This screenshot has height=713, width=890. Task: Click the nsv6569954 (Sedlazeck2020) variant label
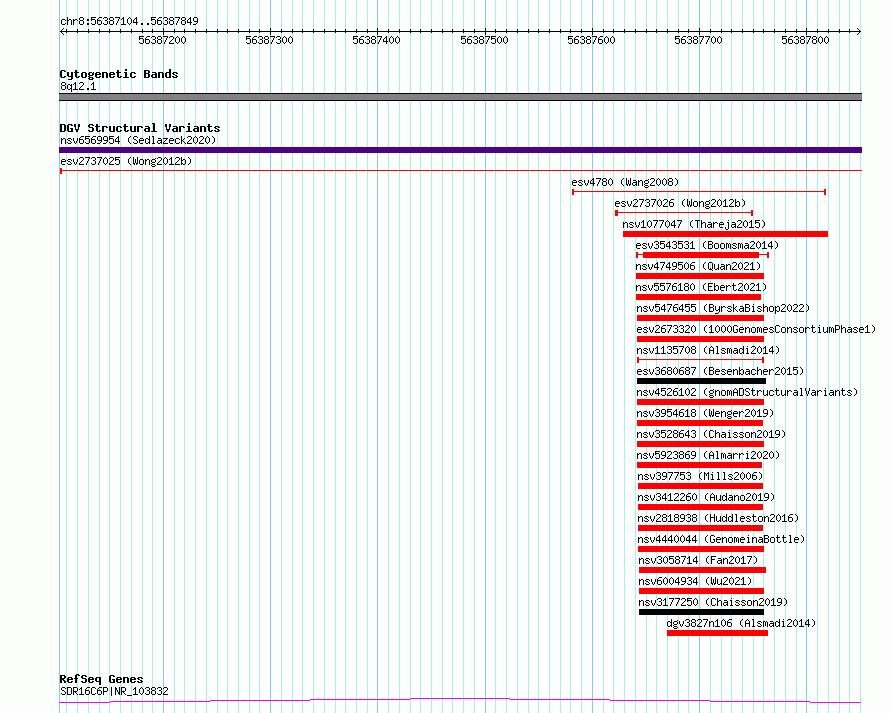(x=138, y=140)
